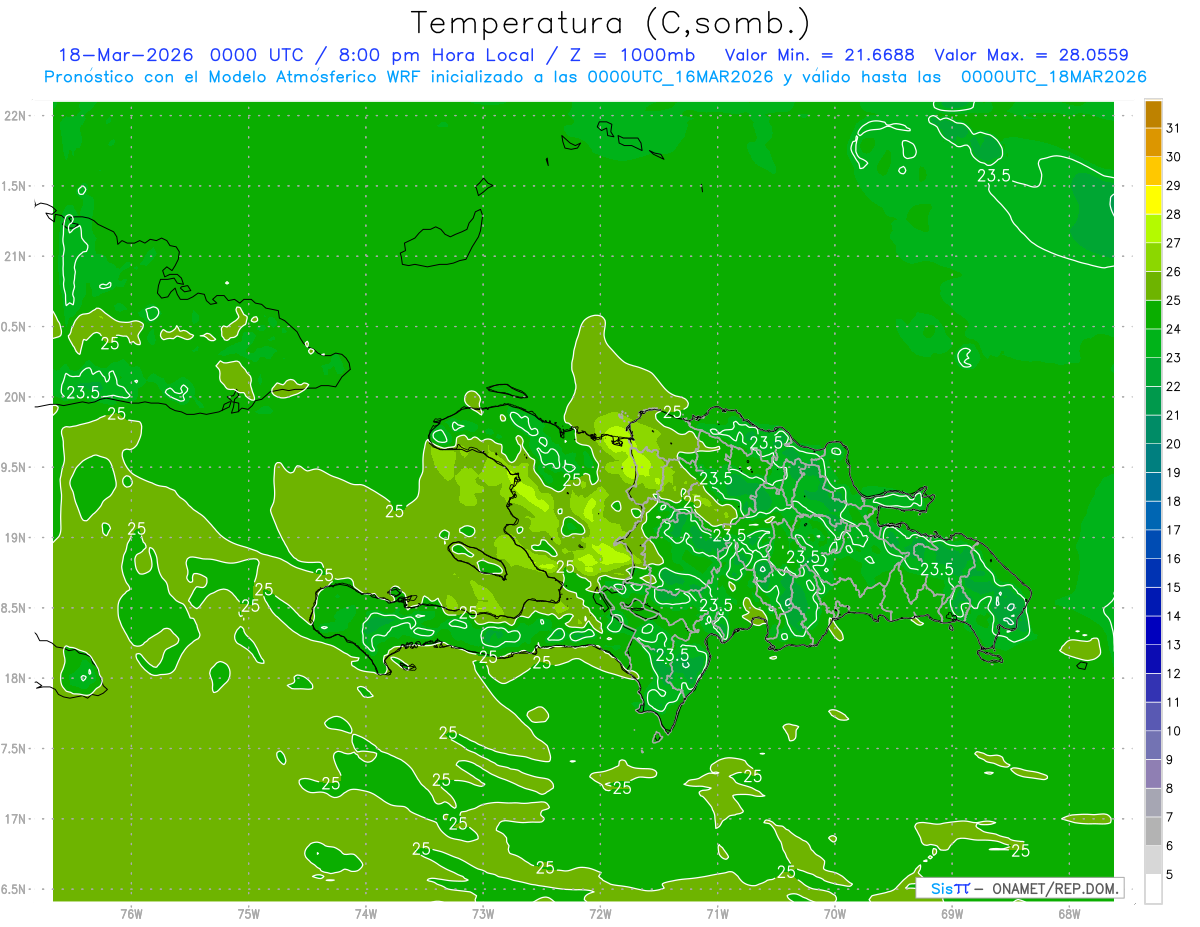Pick the dark blue swatch between 13 and 14
Viewport: 1200px width, 927px height.
tap(1153, 630)
